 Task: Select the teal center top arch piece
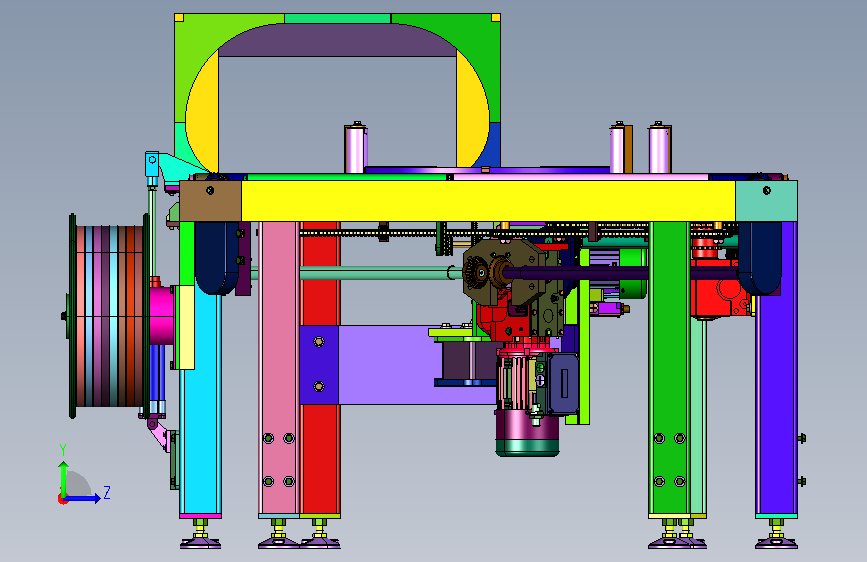click(x=337, y=18)
